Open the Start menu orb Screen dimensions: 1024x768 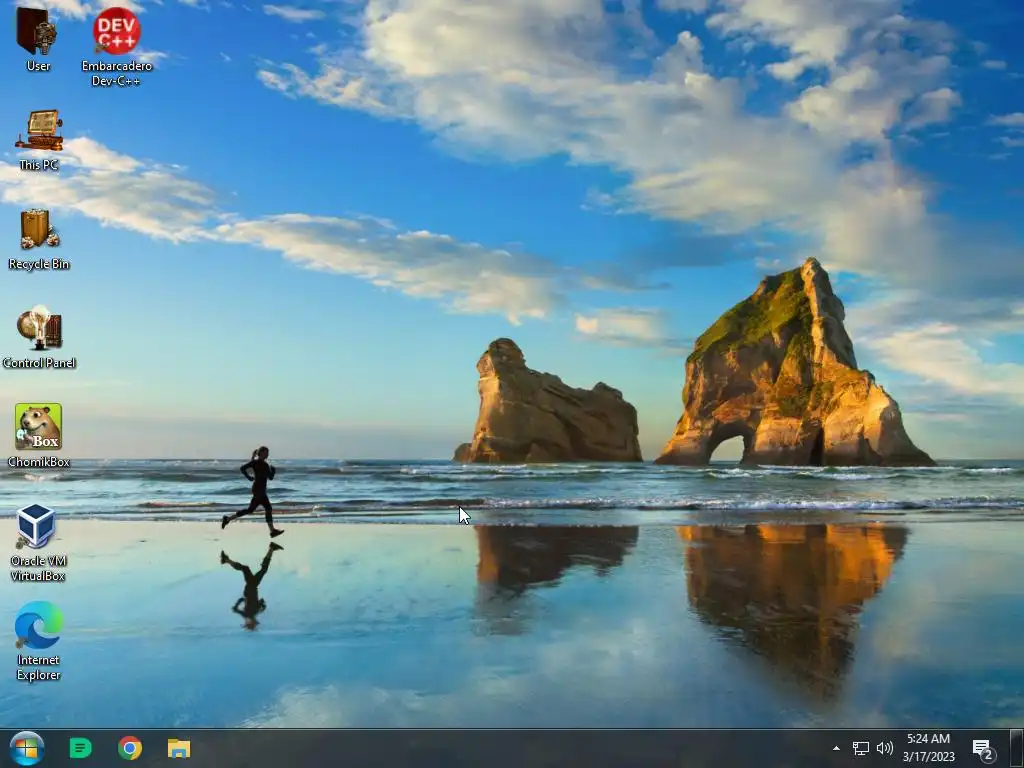pyautogui.click(x=27, y=748)
